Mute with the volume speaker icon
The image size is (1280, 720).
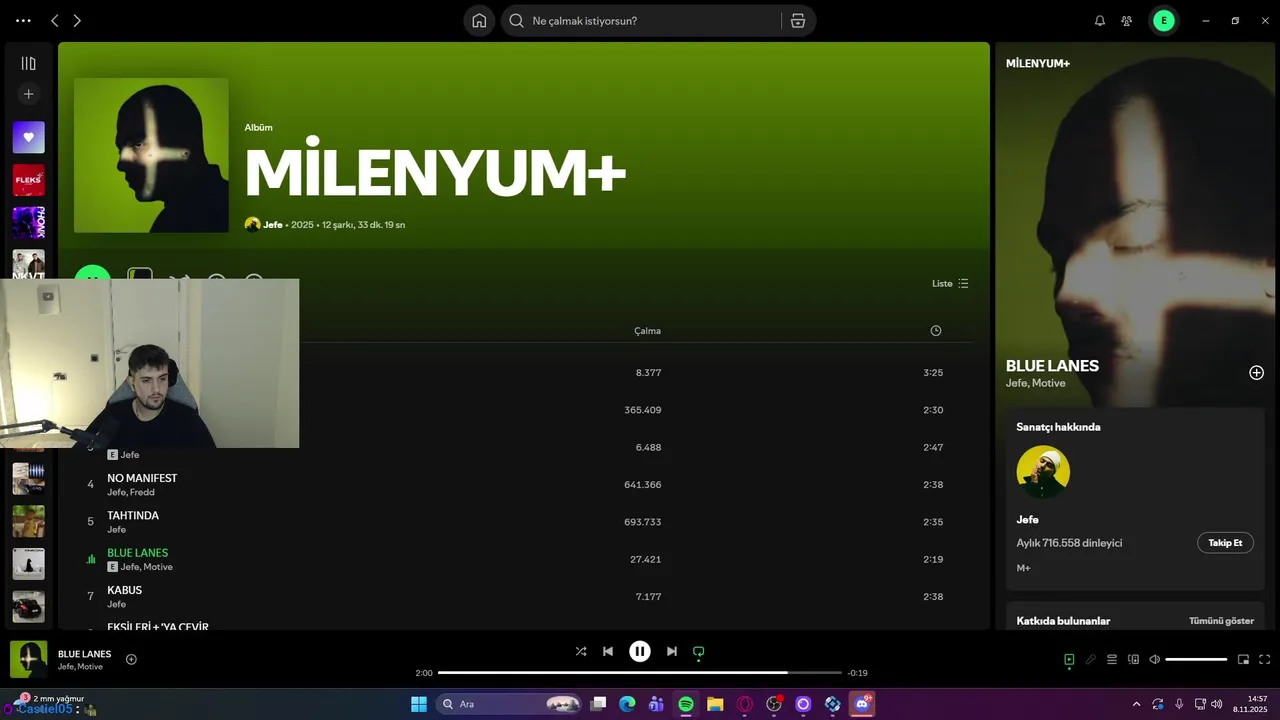[x=1155, y=659]
